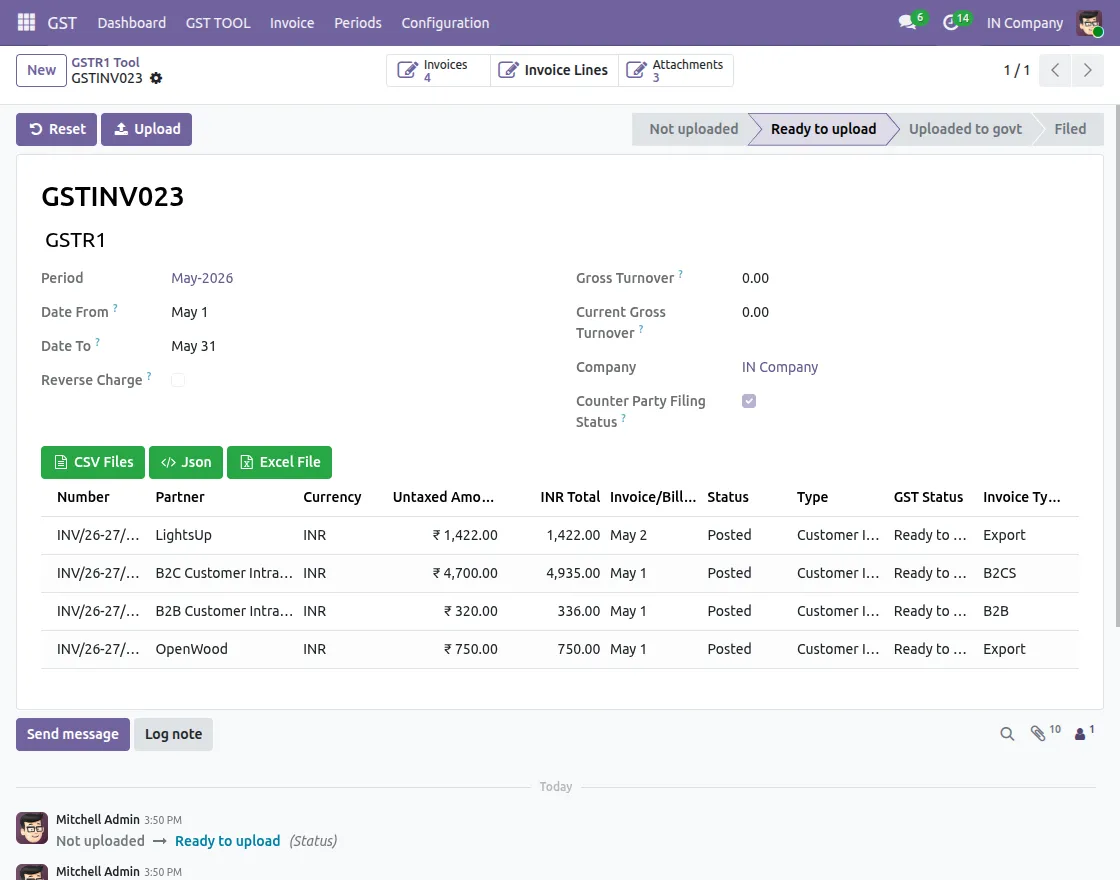Open the conversations chat icon
Screen dimensions: 1120x880
[908, 23]
